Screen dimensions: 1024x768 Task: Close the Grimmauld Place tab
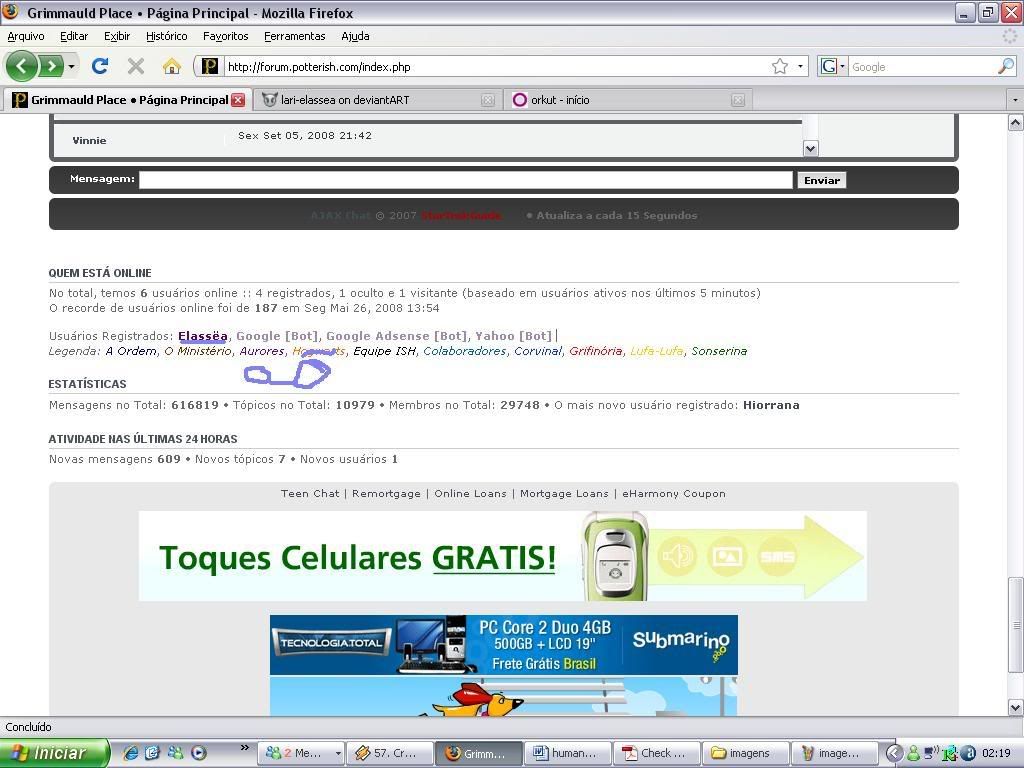238,100
